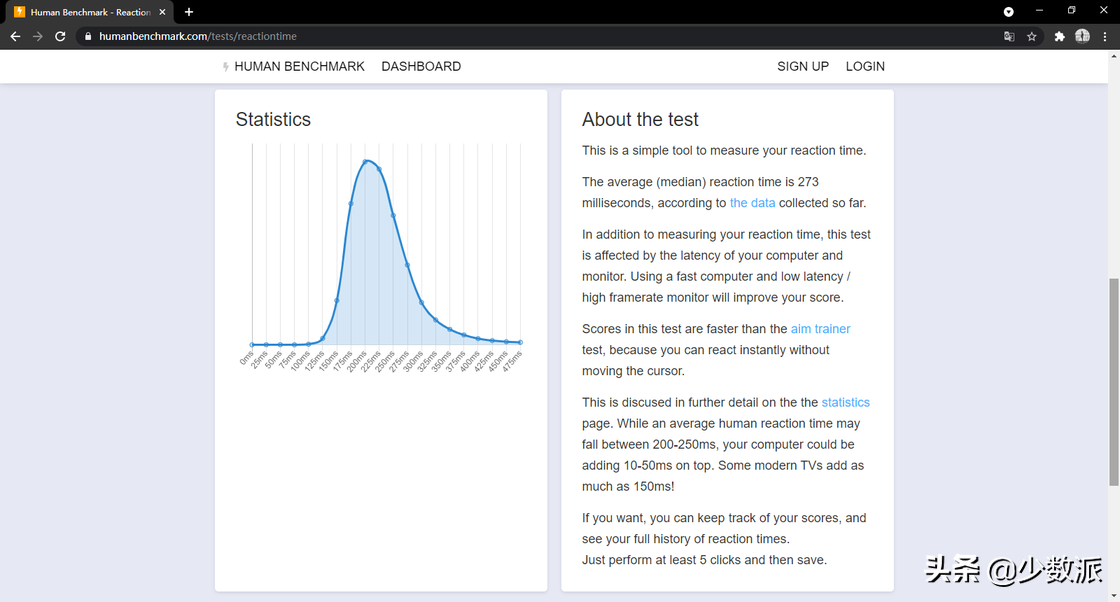Open a new tab with the plus button
1120x602 pixels.
[189, 12]
